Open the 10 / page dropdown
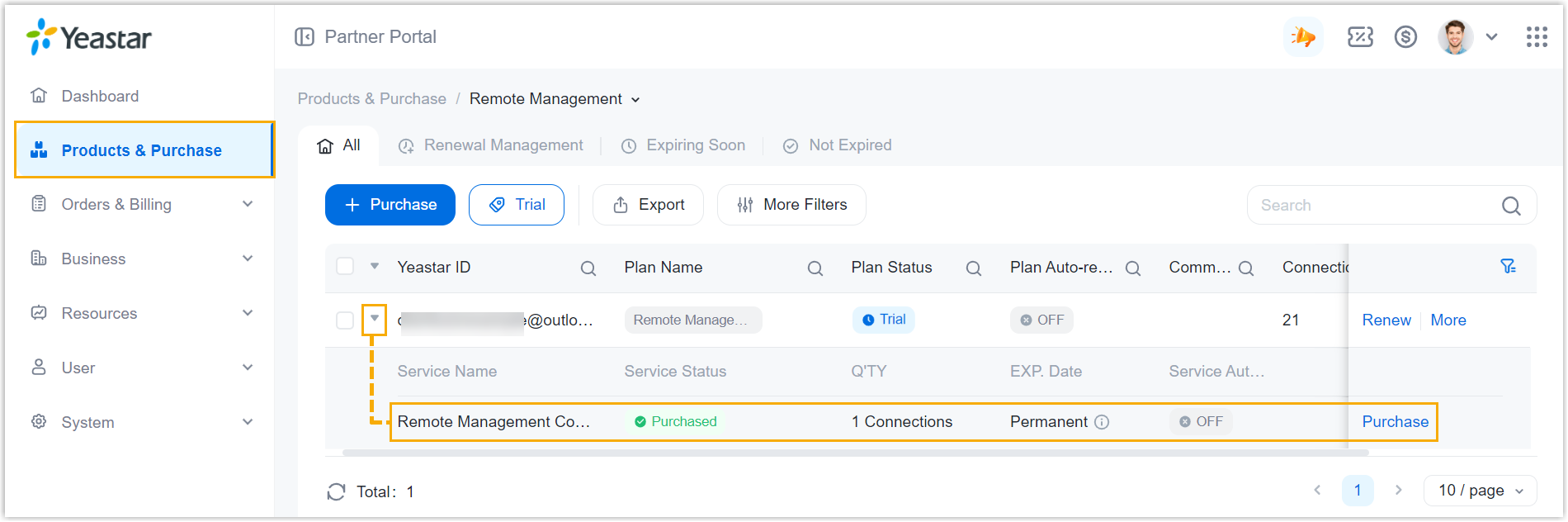 point(1480,491)
